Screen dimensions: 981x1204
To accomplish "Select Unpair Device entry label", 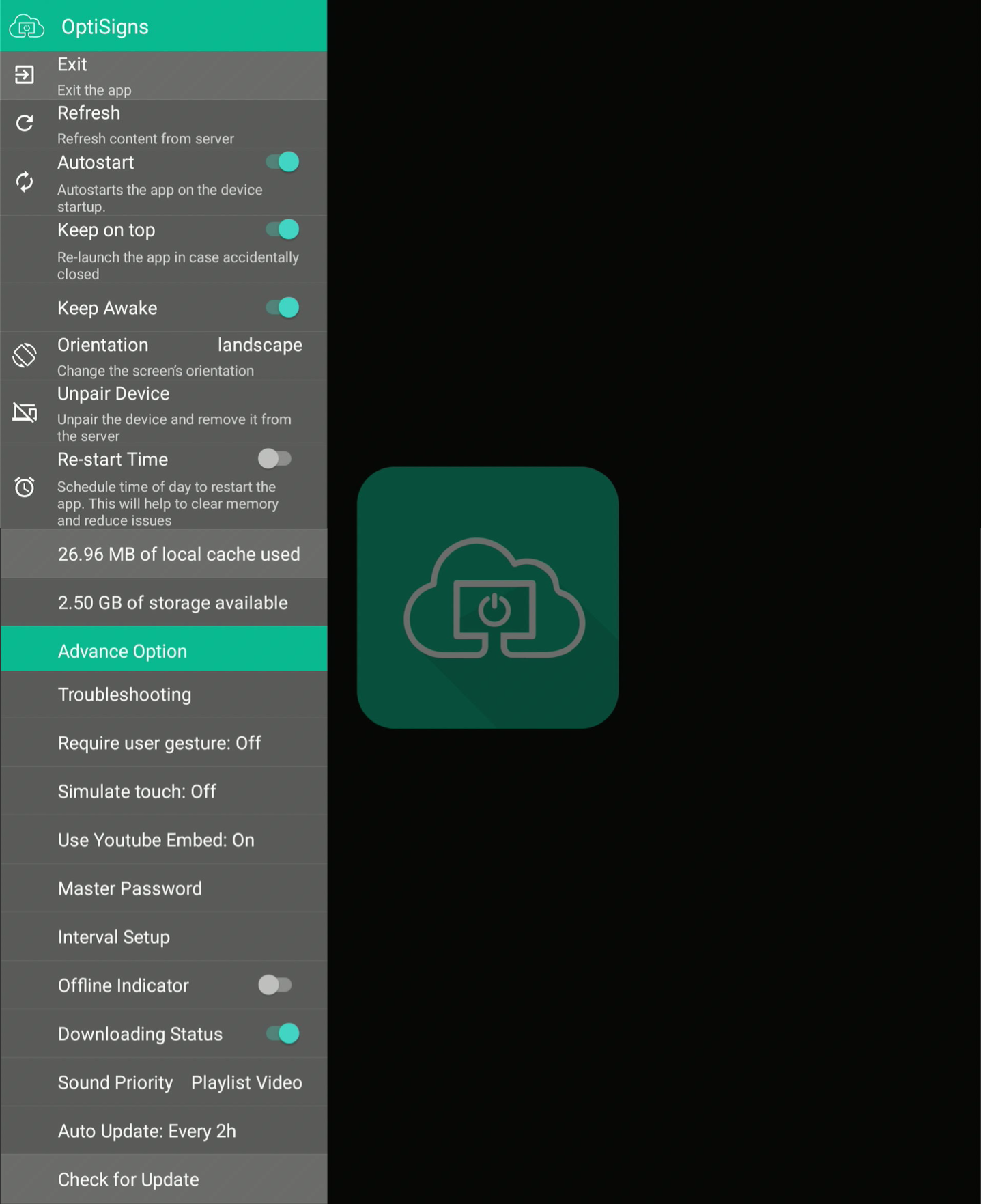I will (x=113, y=393).
